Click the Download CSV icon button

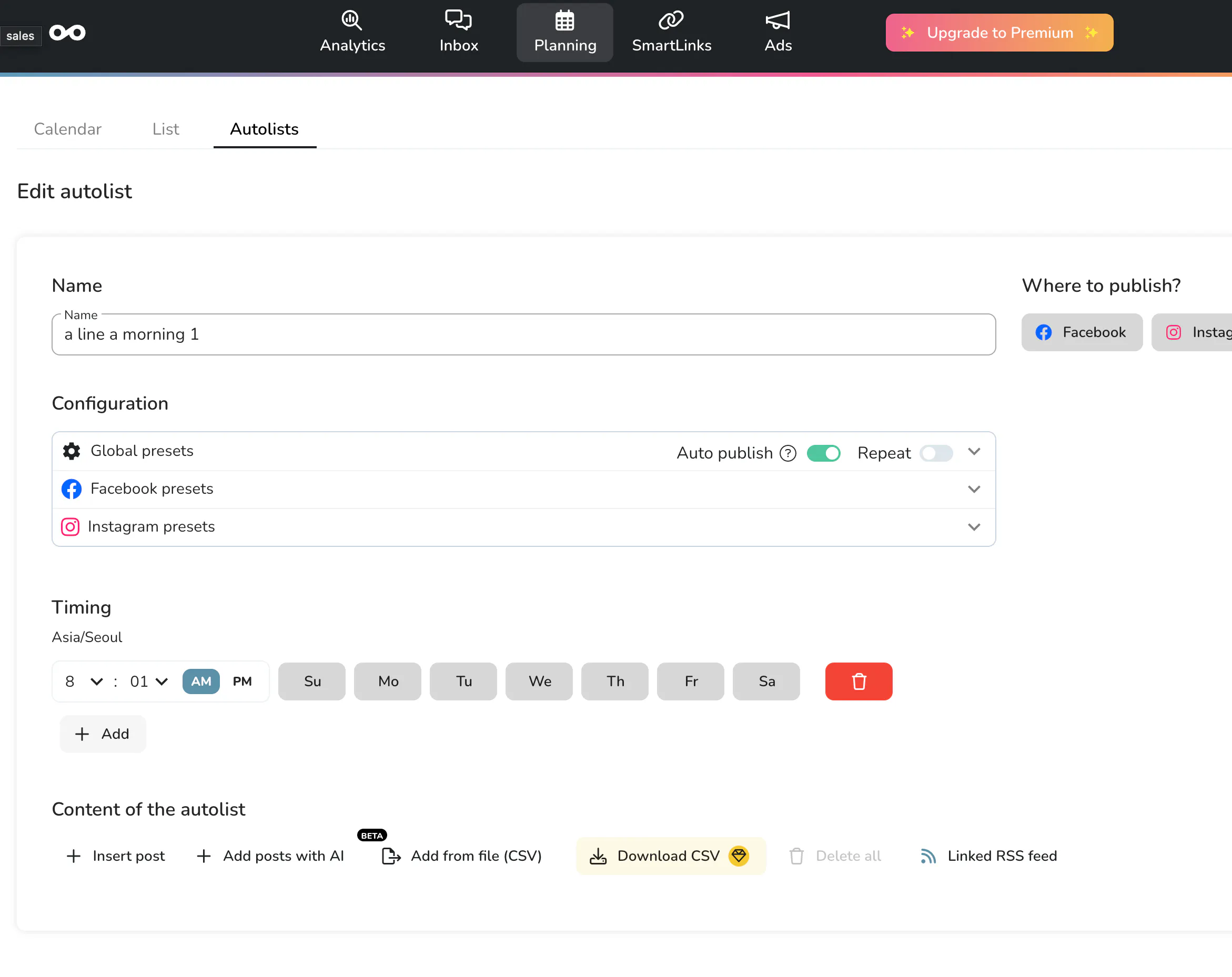(598, 856)
